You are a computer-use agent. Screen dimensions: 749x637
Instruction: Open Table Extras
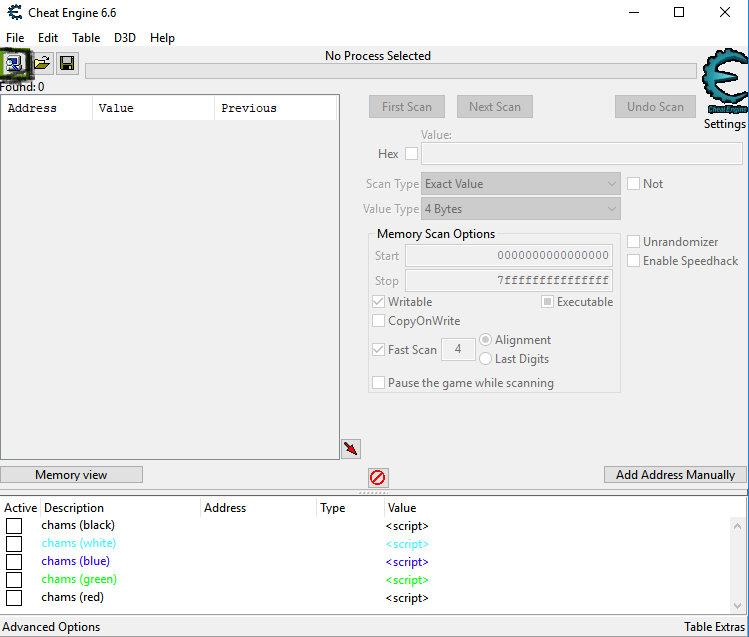[x=714, y=626]
